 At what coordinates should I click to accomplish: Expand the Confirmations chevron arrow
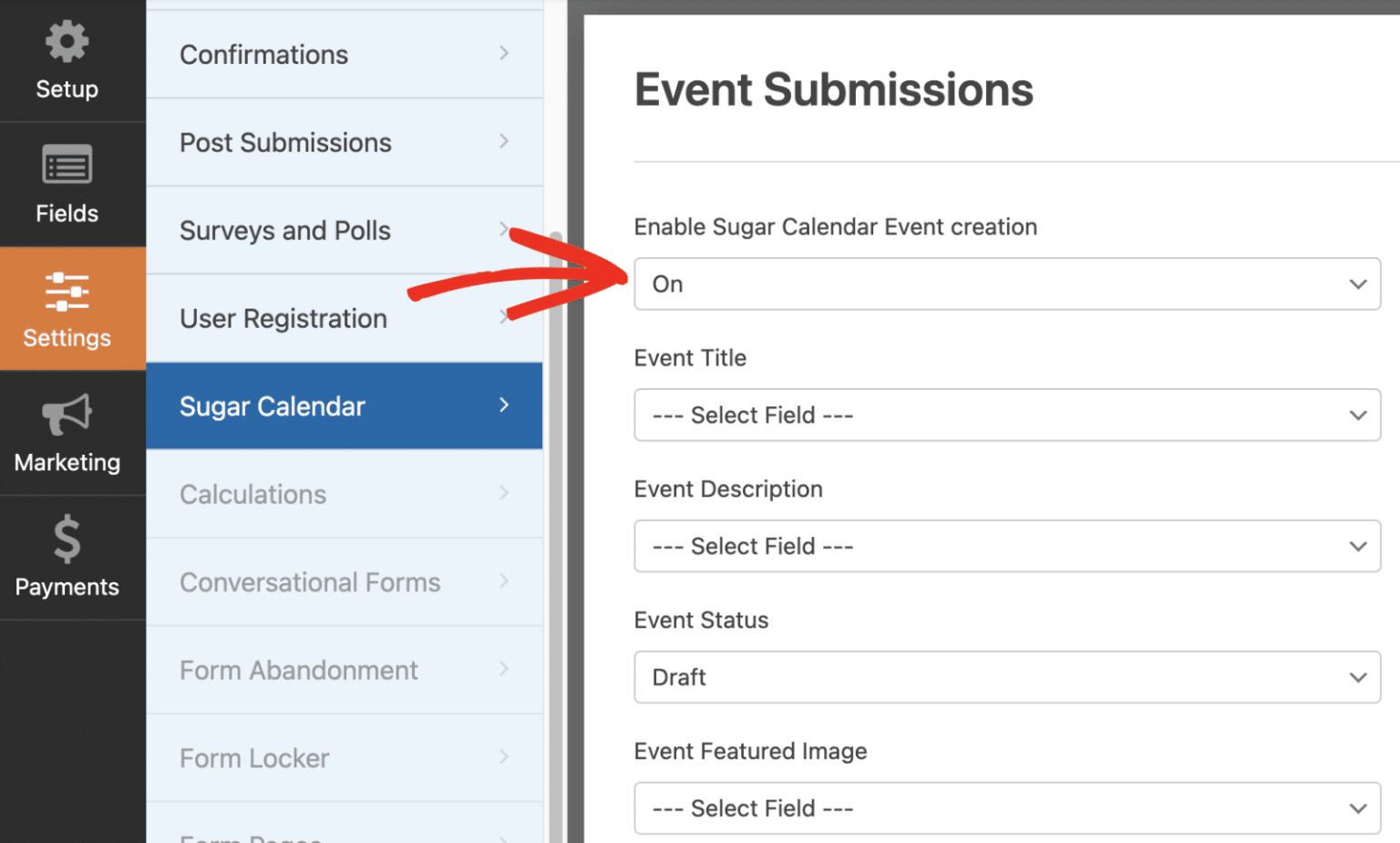click(x=504, y=54)
